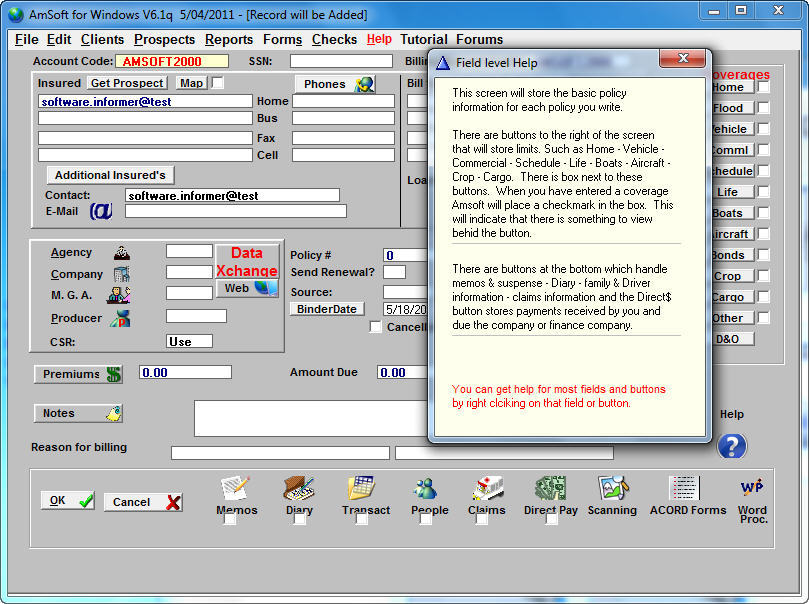Click the AmSoft globe title bar icon

click(x=16, y=14)
